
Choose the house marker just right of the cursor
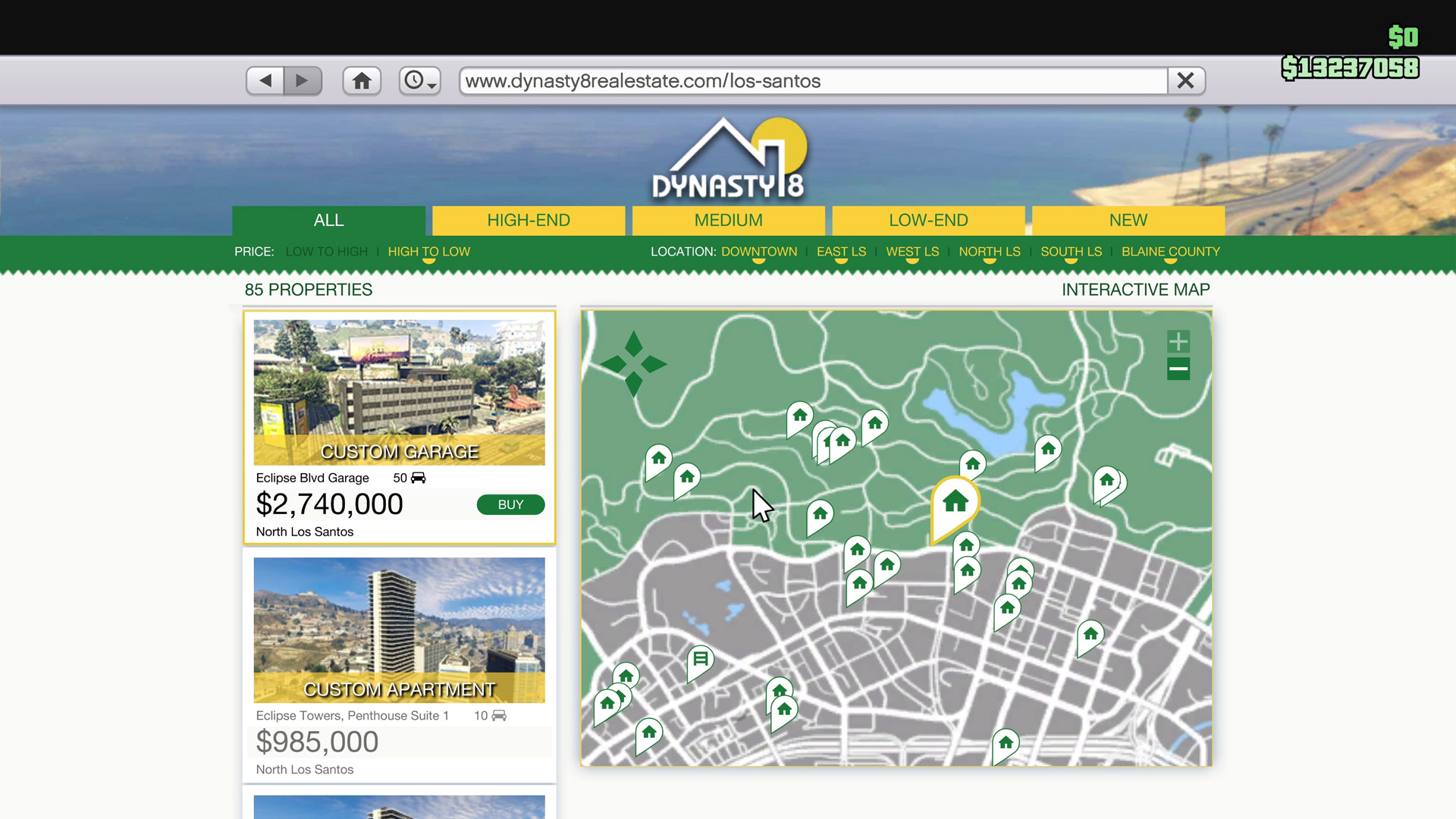point(820,517)
